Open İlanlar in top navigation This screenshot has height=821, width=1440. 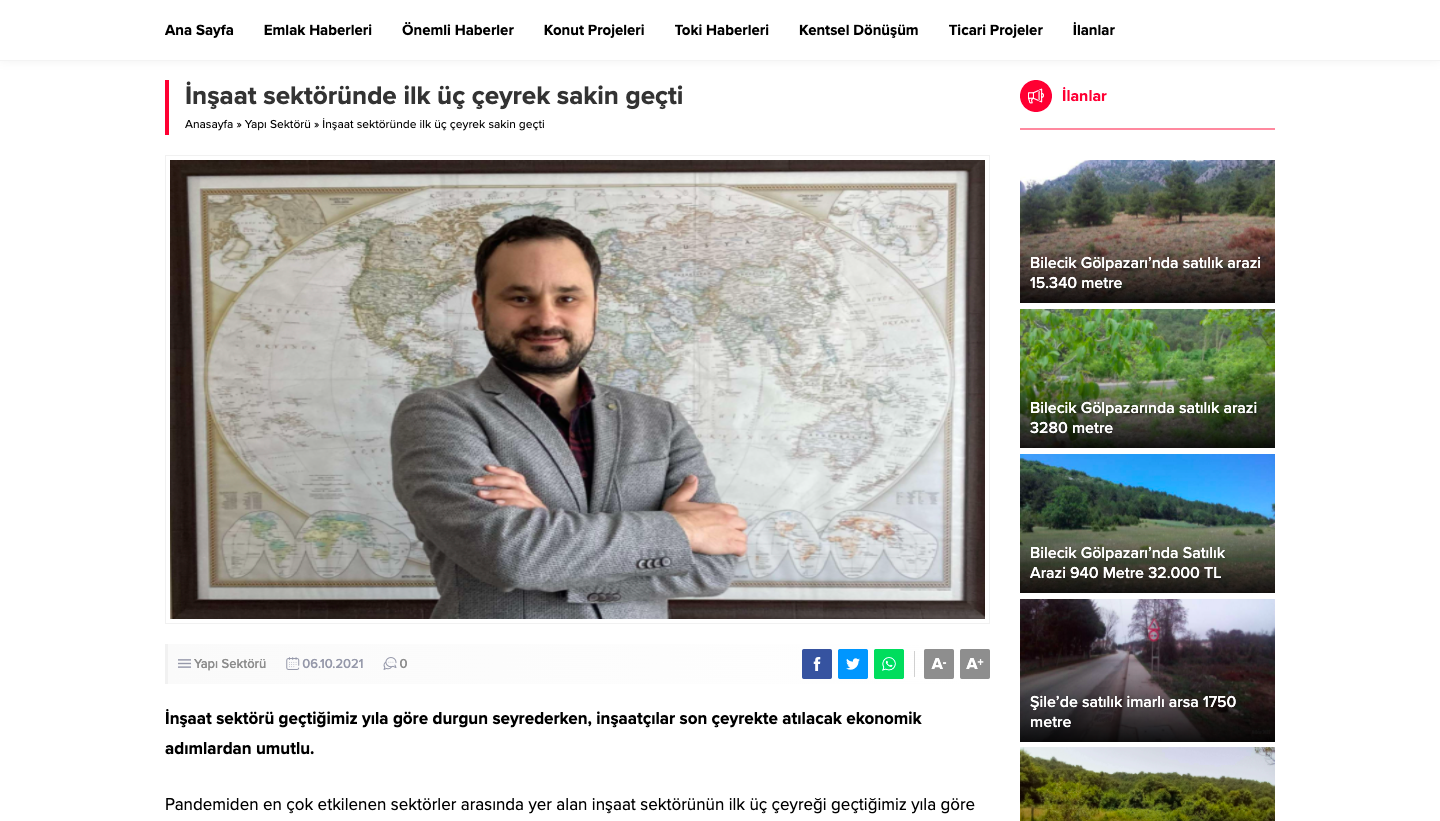[x=1094, y=30]
